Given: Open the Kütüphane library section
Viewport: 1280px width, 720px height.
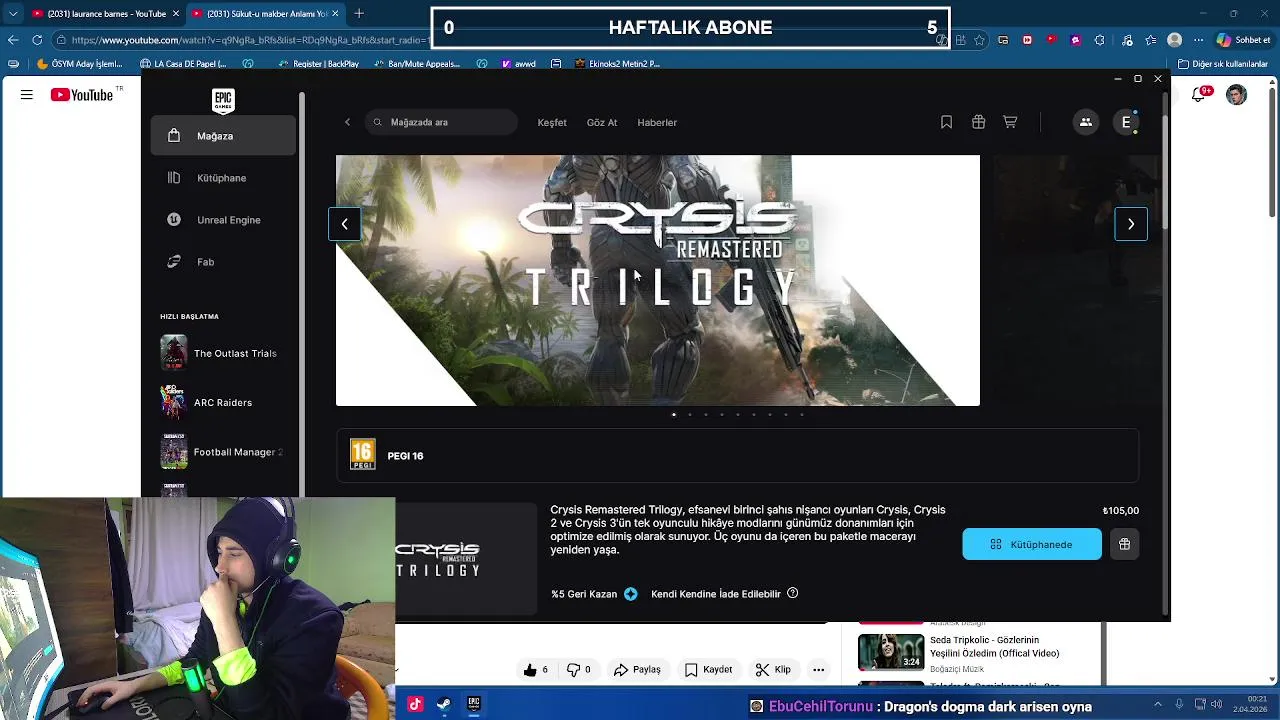Looking at the screenshot, I should (223, 178).
